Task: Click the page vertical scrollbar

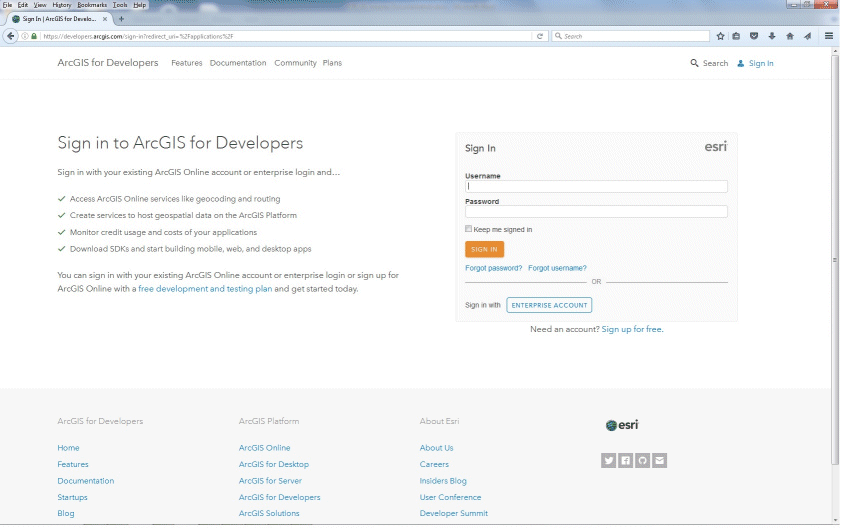Action: (x=835, y=260)
